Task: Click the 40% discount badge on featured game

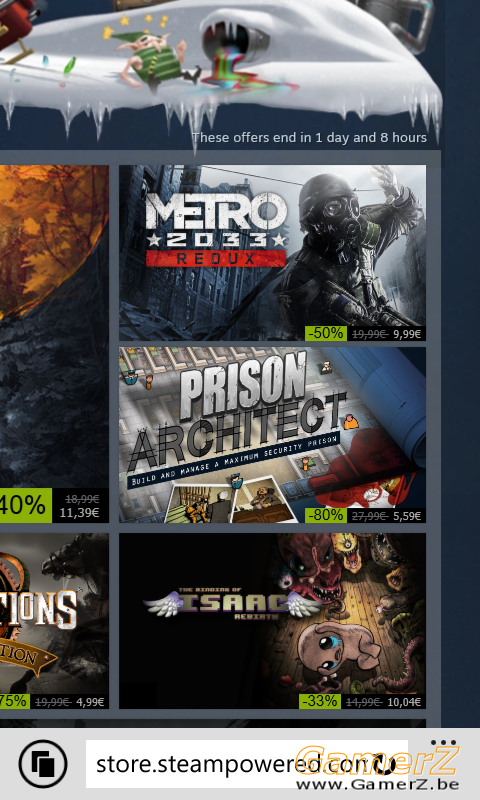Action: pyautogui.click(x=26, y=506)
